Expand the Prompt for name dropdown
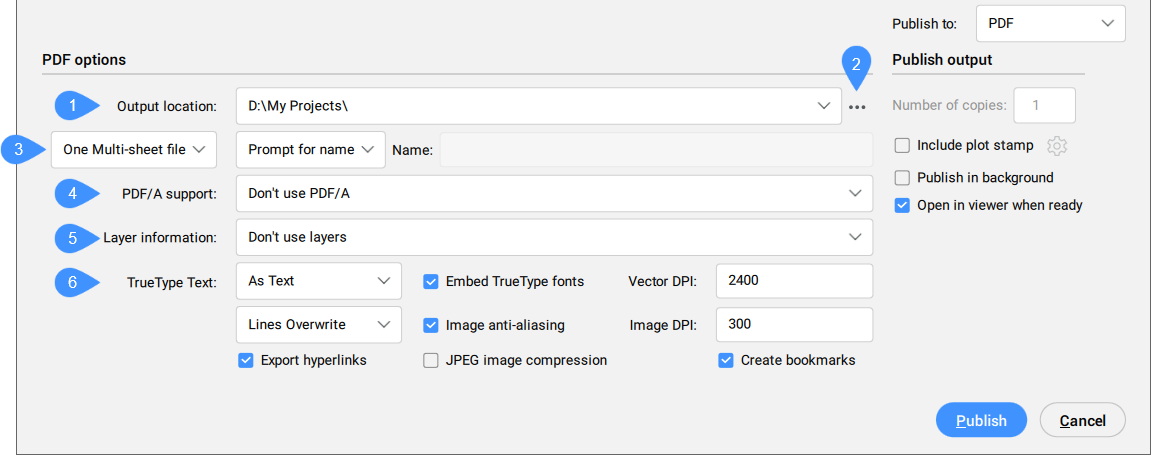1151x455 pixels. [310, 150]
